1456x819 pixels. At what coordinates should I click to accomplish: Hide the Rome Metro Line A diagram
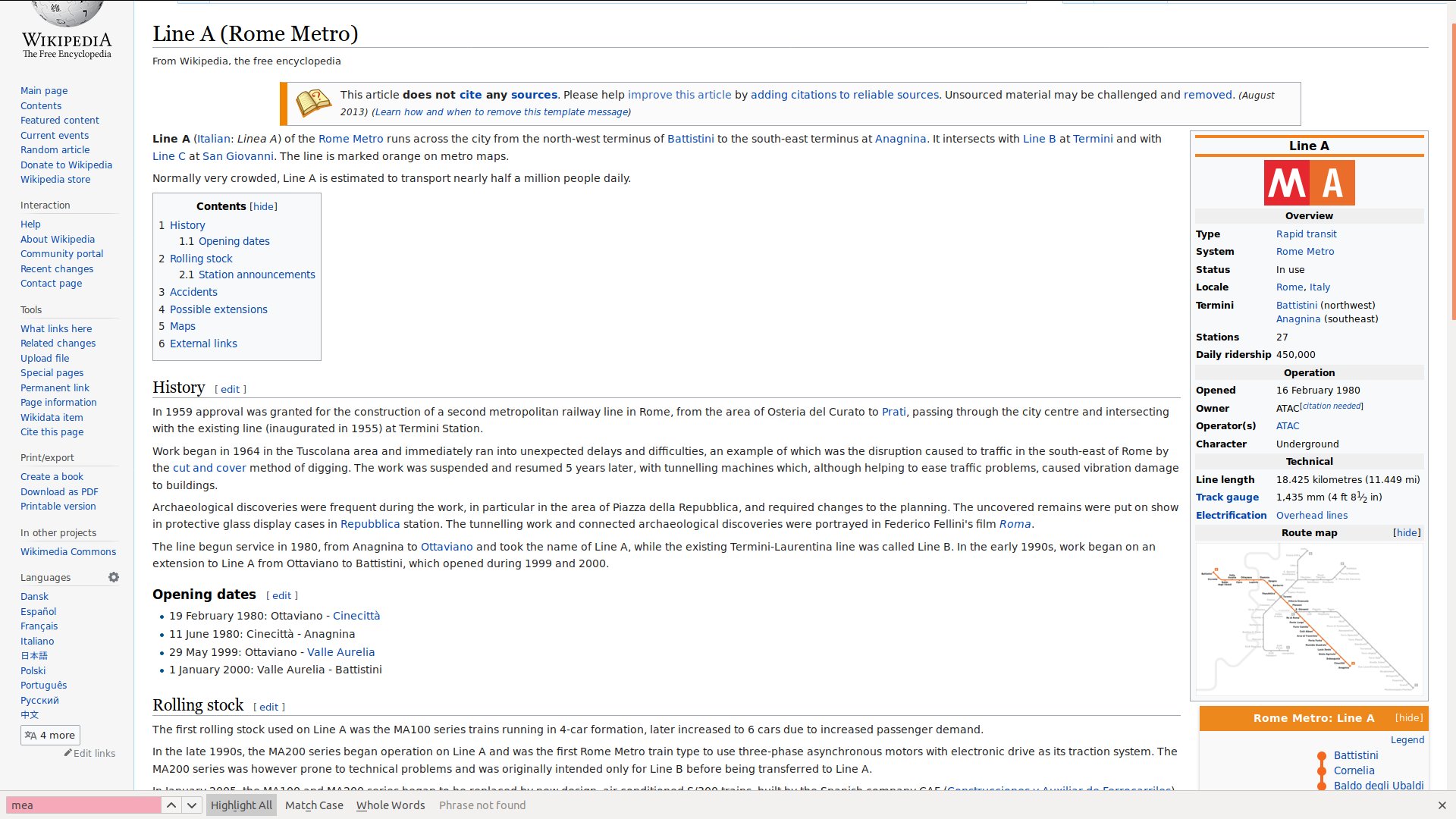tap(1408, 718)
